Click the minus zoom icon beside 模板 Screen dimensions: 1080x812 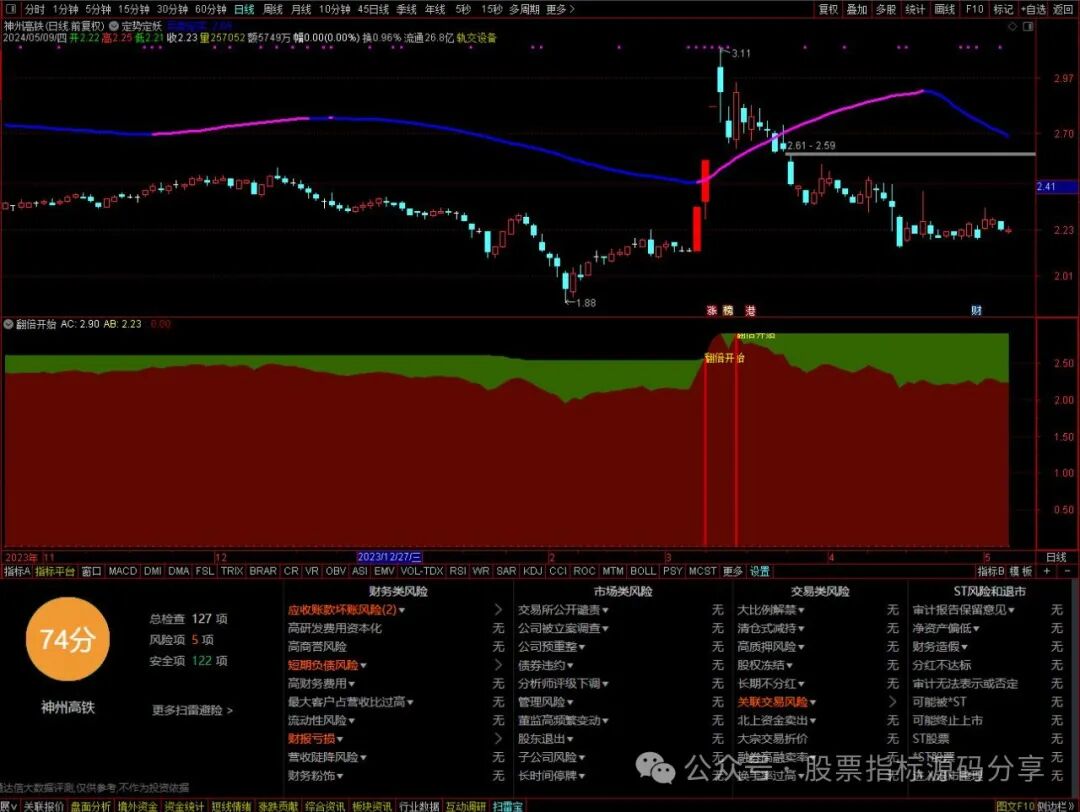tap(1068, 571)
